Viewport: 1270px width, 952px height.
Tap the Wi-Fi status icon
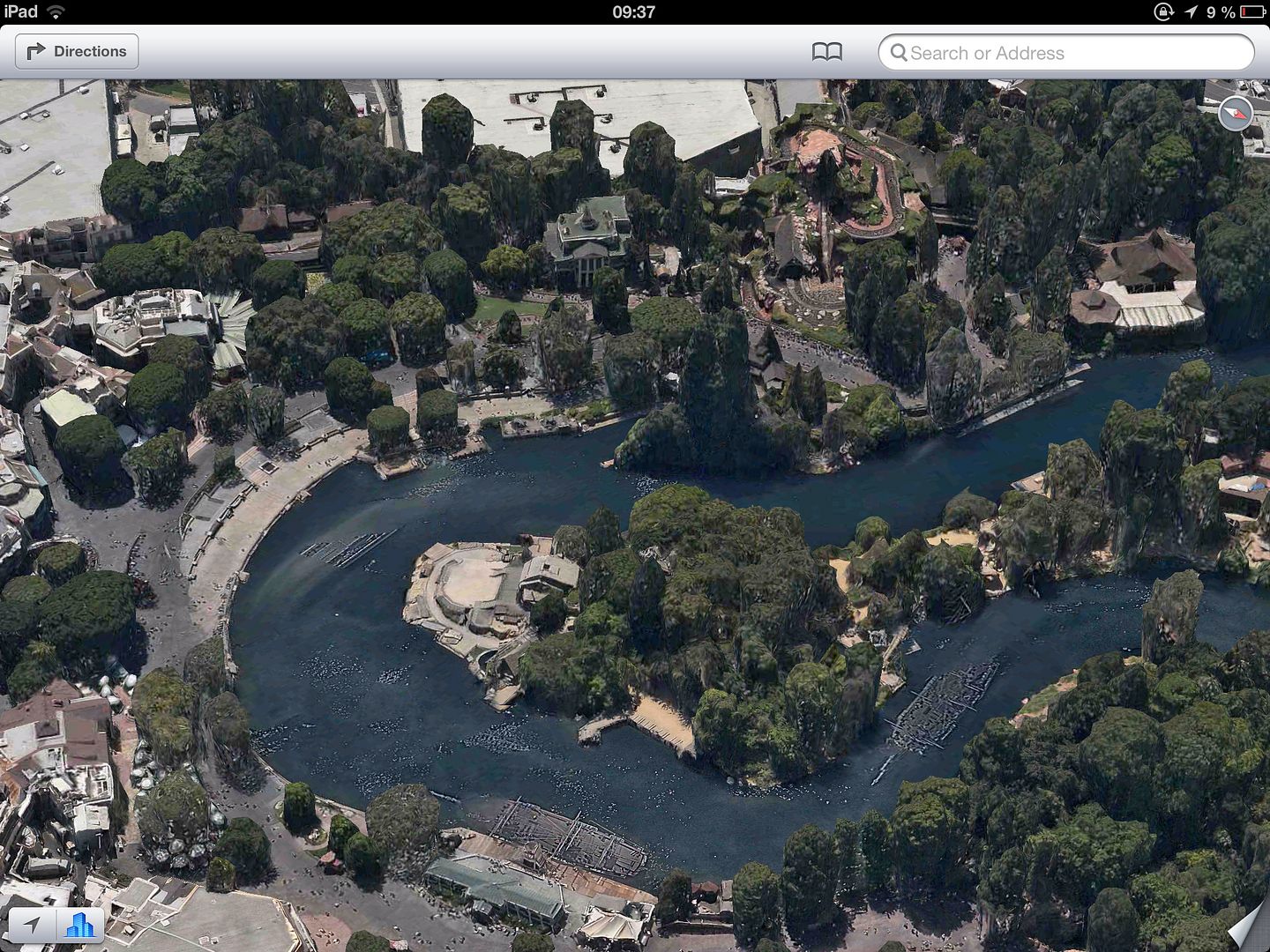click(x=56, y=11)
